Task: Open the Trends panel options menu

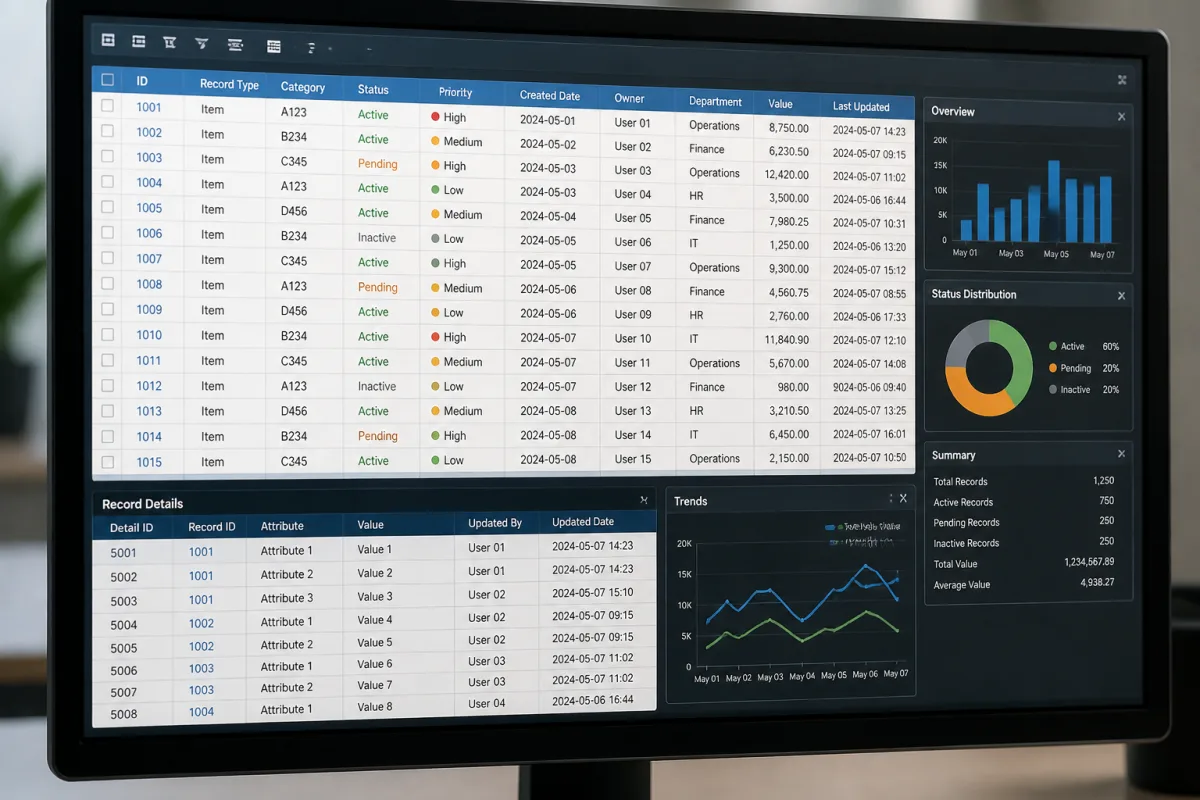Action: (x=890, y=498)
